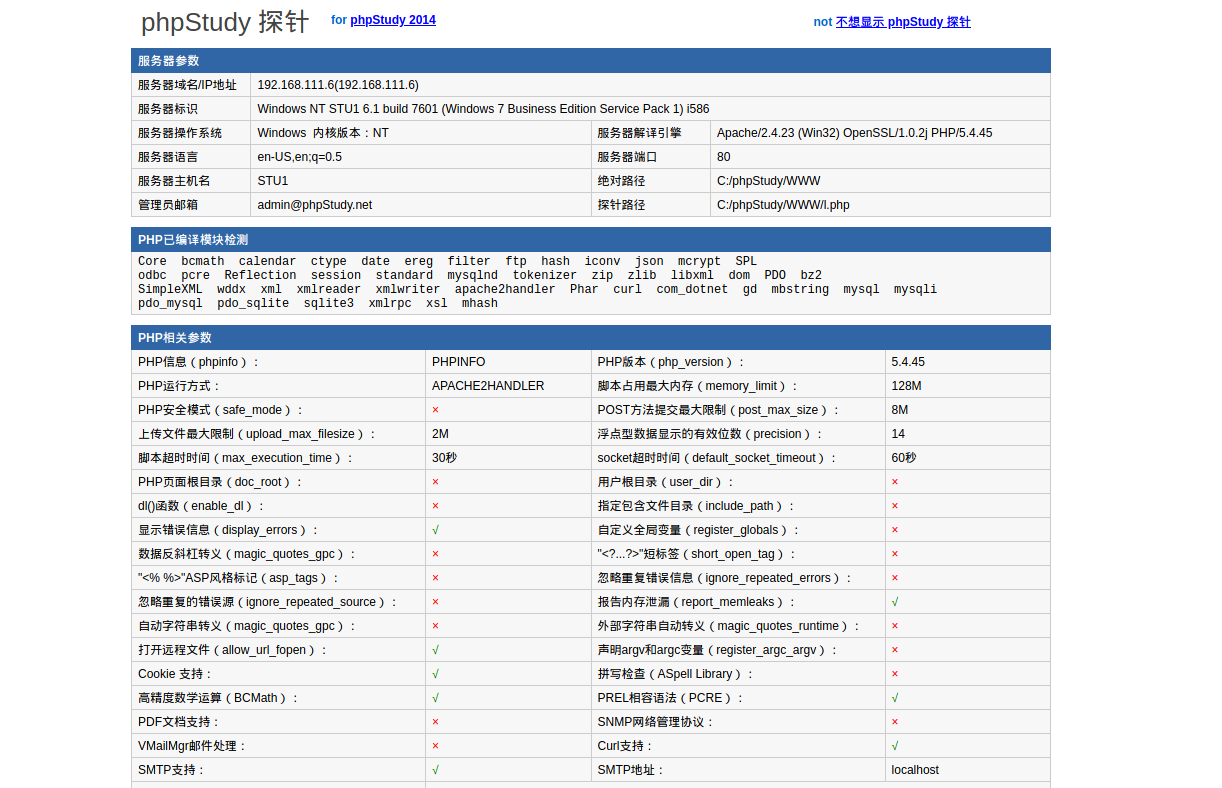The width and height of the screenshot is (1222, 788).
Task: Select the memory_limit value 128M
Action: pos(906,386)
